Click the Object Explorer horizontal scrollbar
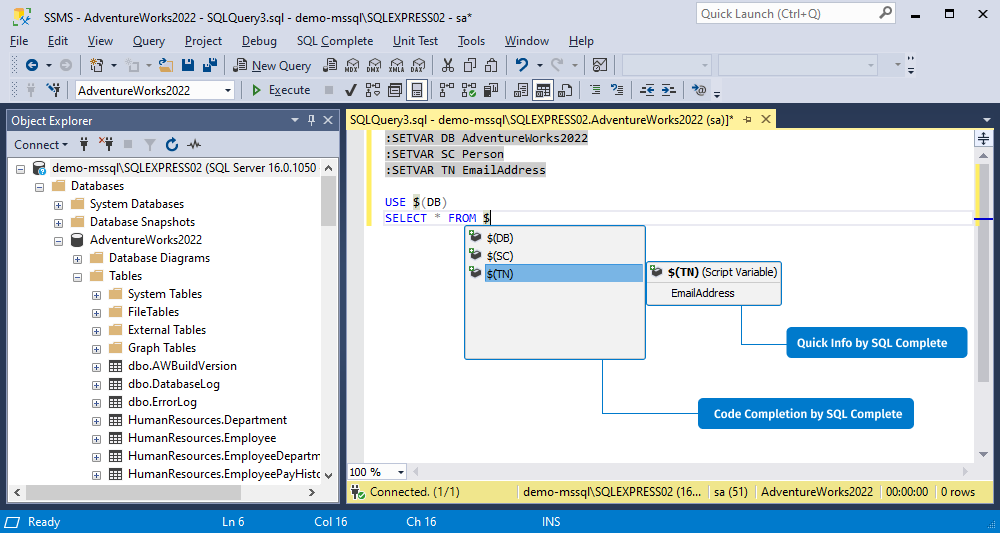The height and width of the screenshot is (533, 1000). click(x=166, y=492)
